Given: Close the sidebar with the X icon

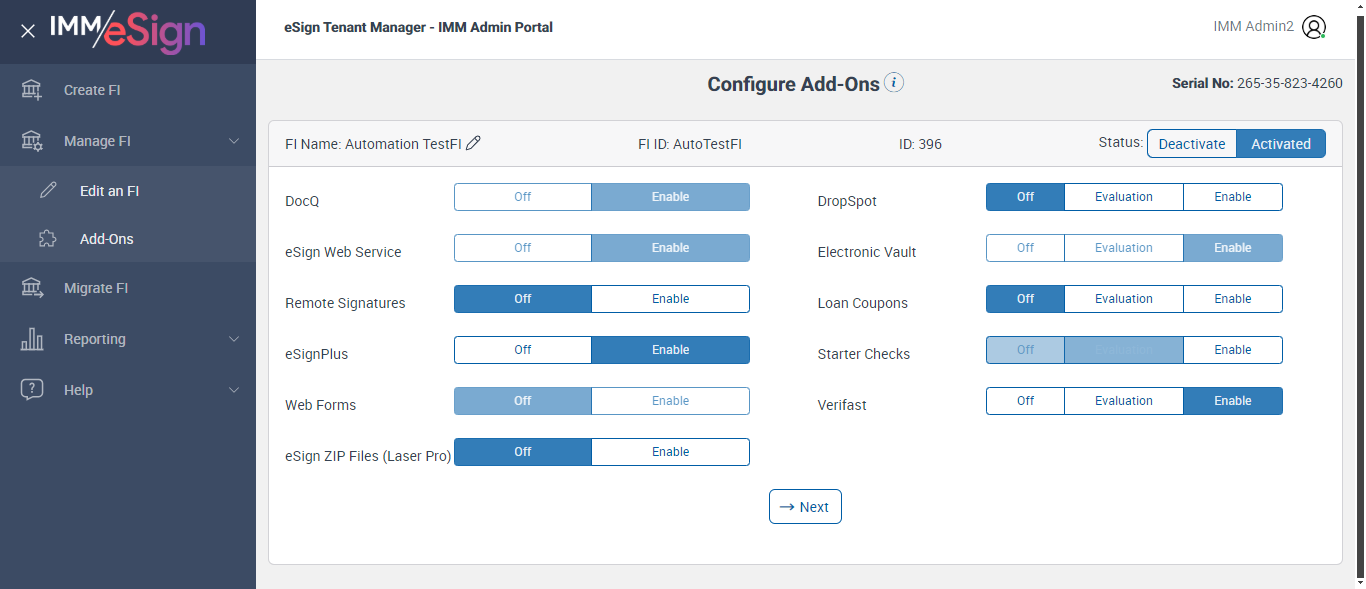Looking at the screenshot, I should (x=28, y=31).
